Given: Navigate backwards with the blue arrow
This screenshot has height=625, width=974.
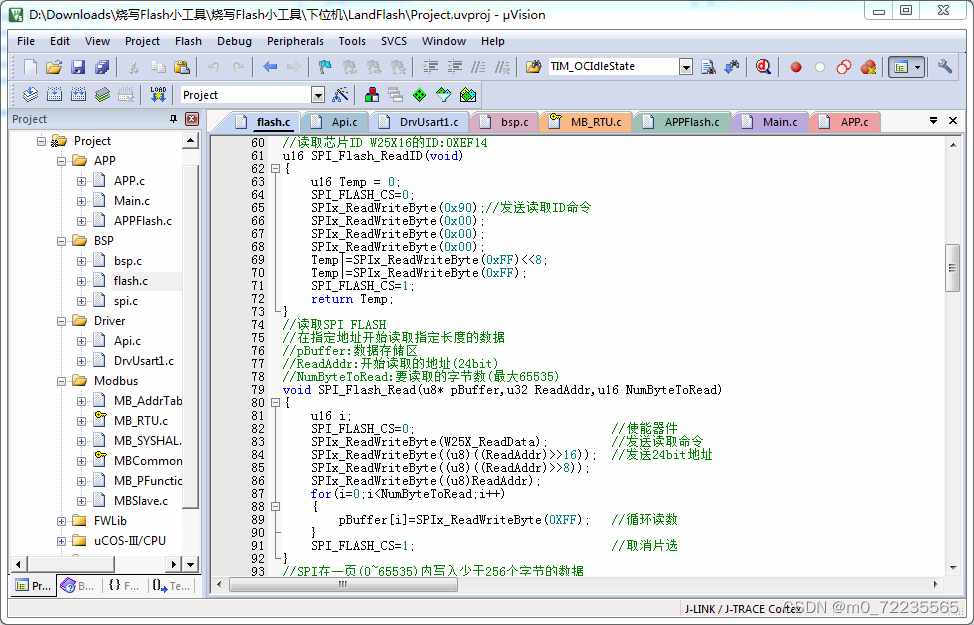Looking at the screenshot, I should point(270,66).
